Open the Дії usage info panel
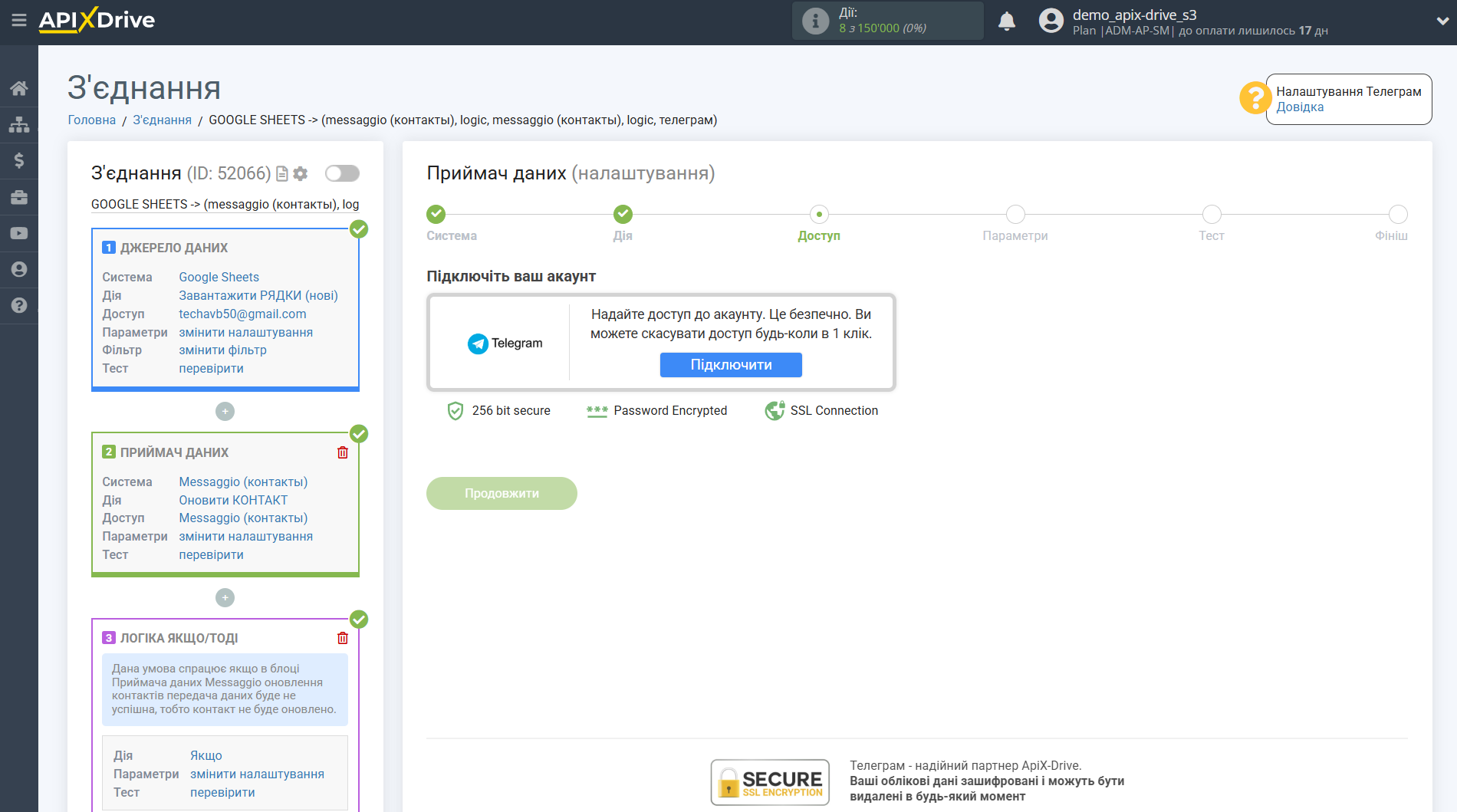 [887, 21]
